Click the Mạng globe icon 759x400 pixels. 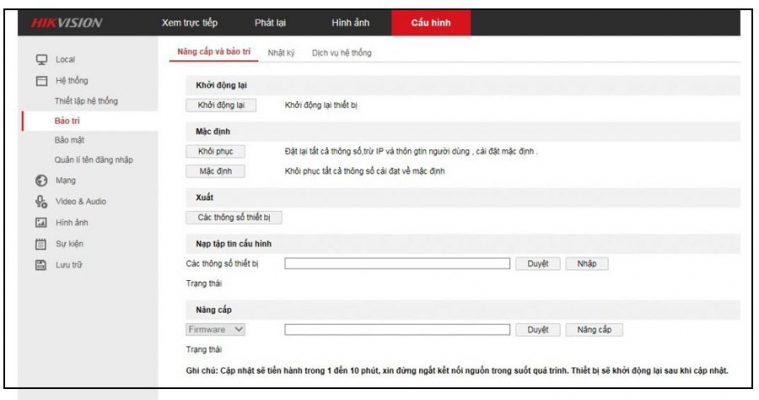click(x=42, y=181)
